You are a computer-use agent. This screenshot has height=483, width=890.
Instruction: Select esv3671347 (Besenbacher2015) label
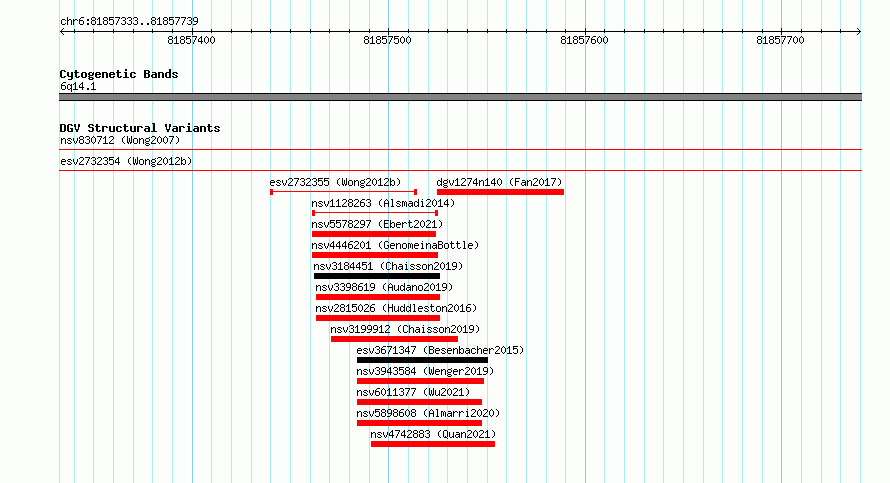440,350
